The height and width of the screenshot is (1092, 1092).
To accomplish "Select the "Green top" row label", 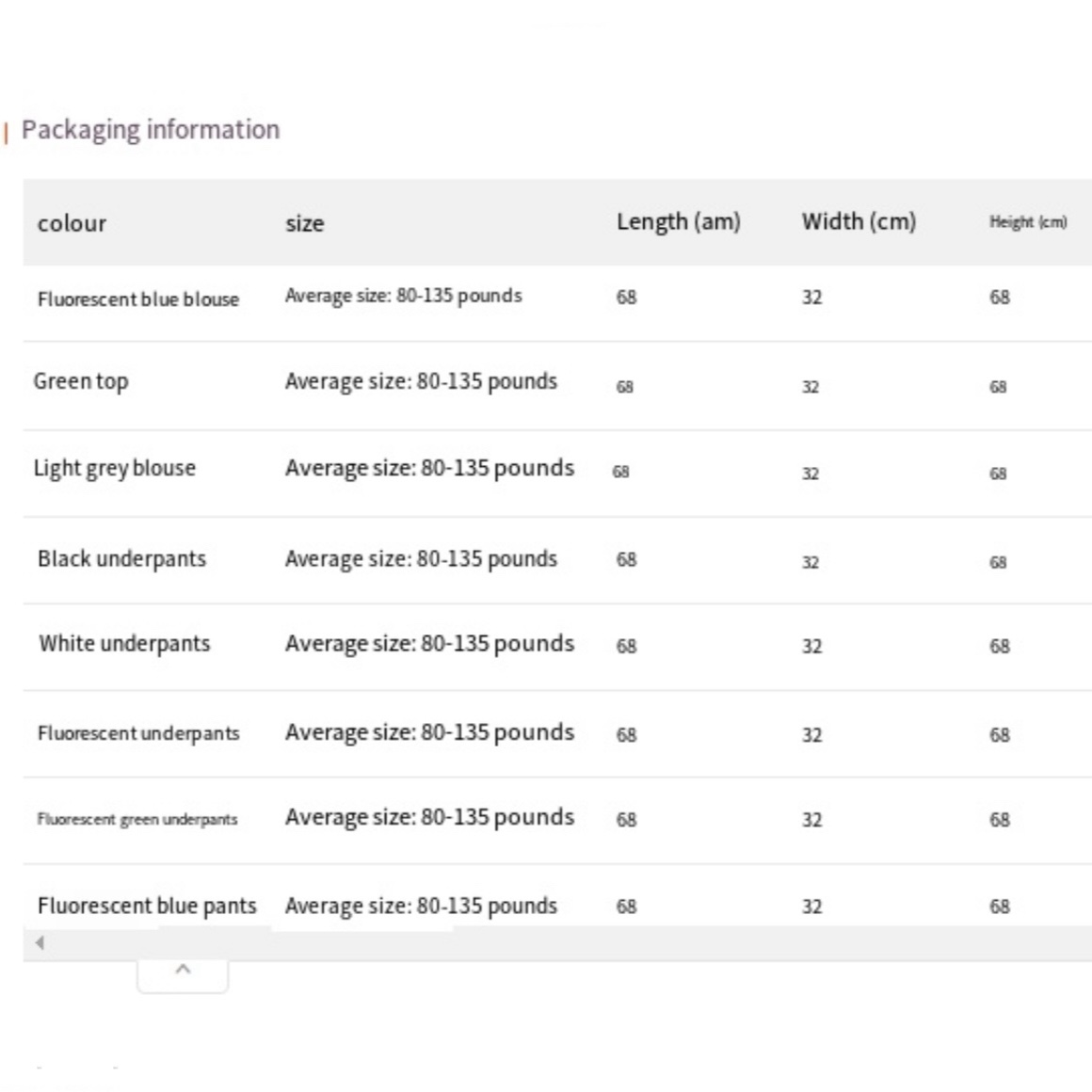I will [81, 381].
